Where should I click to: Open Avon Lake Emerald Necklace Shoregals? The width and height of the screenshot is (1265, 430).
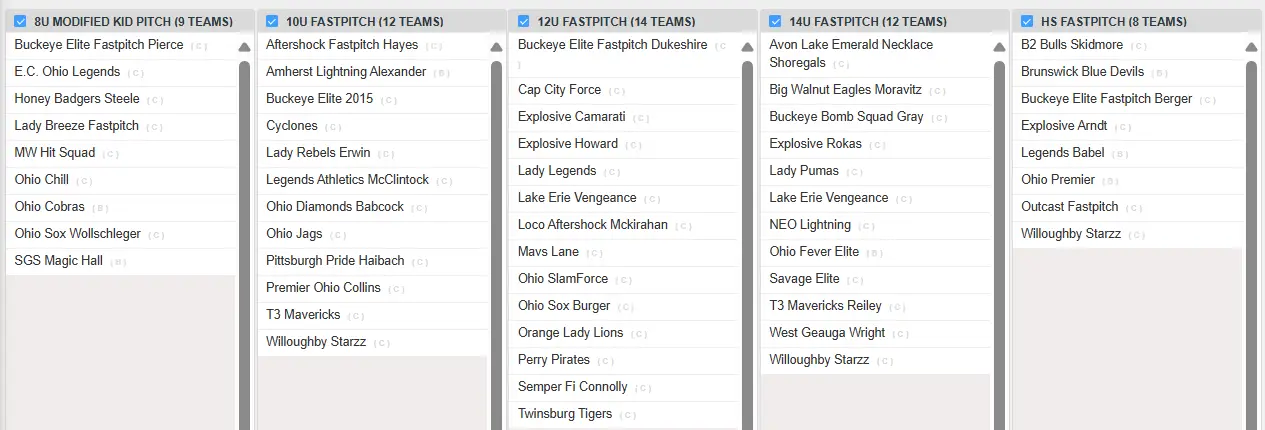coord(850,53)
